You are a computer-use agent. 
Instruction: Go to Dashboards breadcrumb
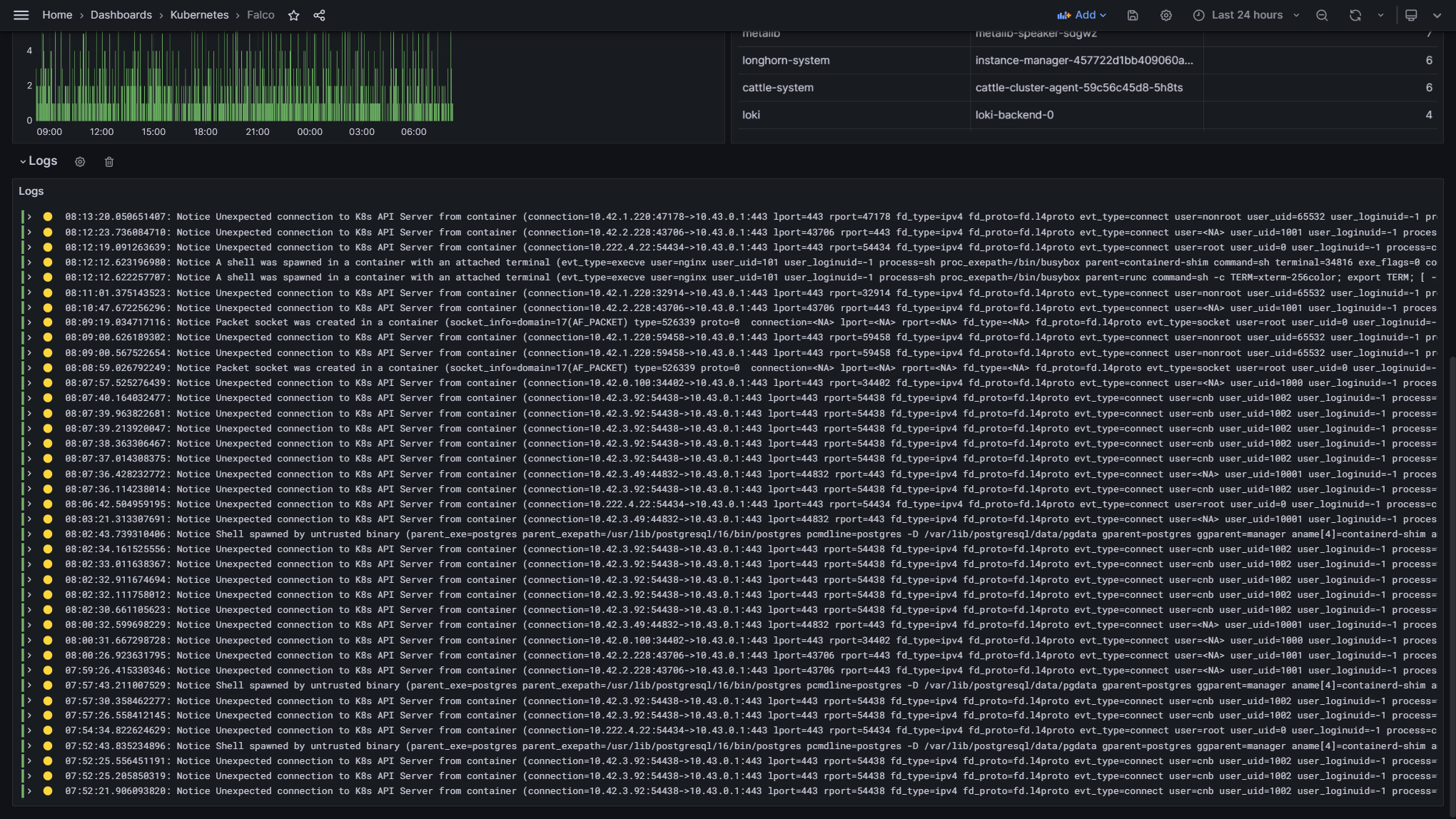tap(121, 15)
